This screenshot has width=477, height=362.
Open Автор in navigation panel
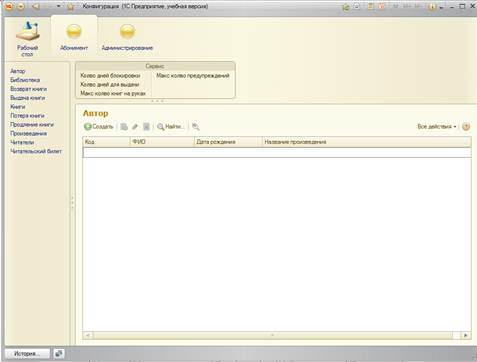pos(18,71)
